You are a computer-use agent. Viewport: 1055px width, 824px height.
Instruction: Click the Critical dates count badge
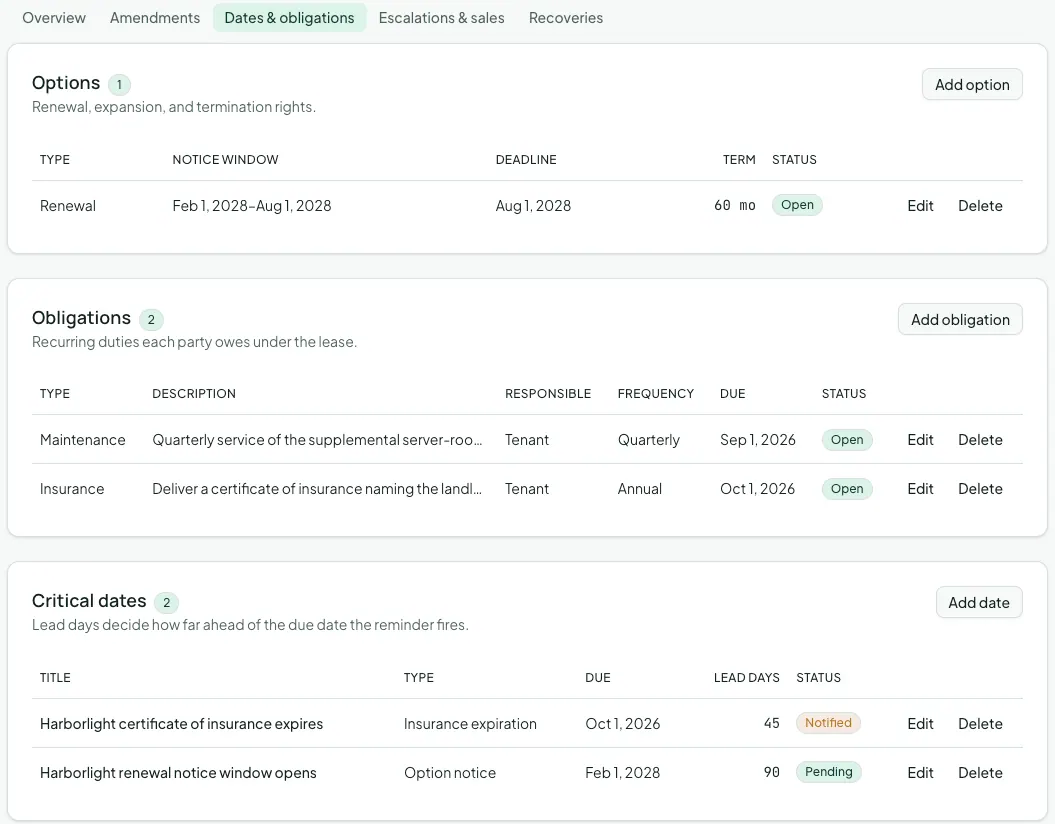pos(167,603)
